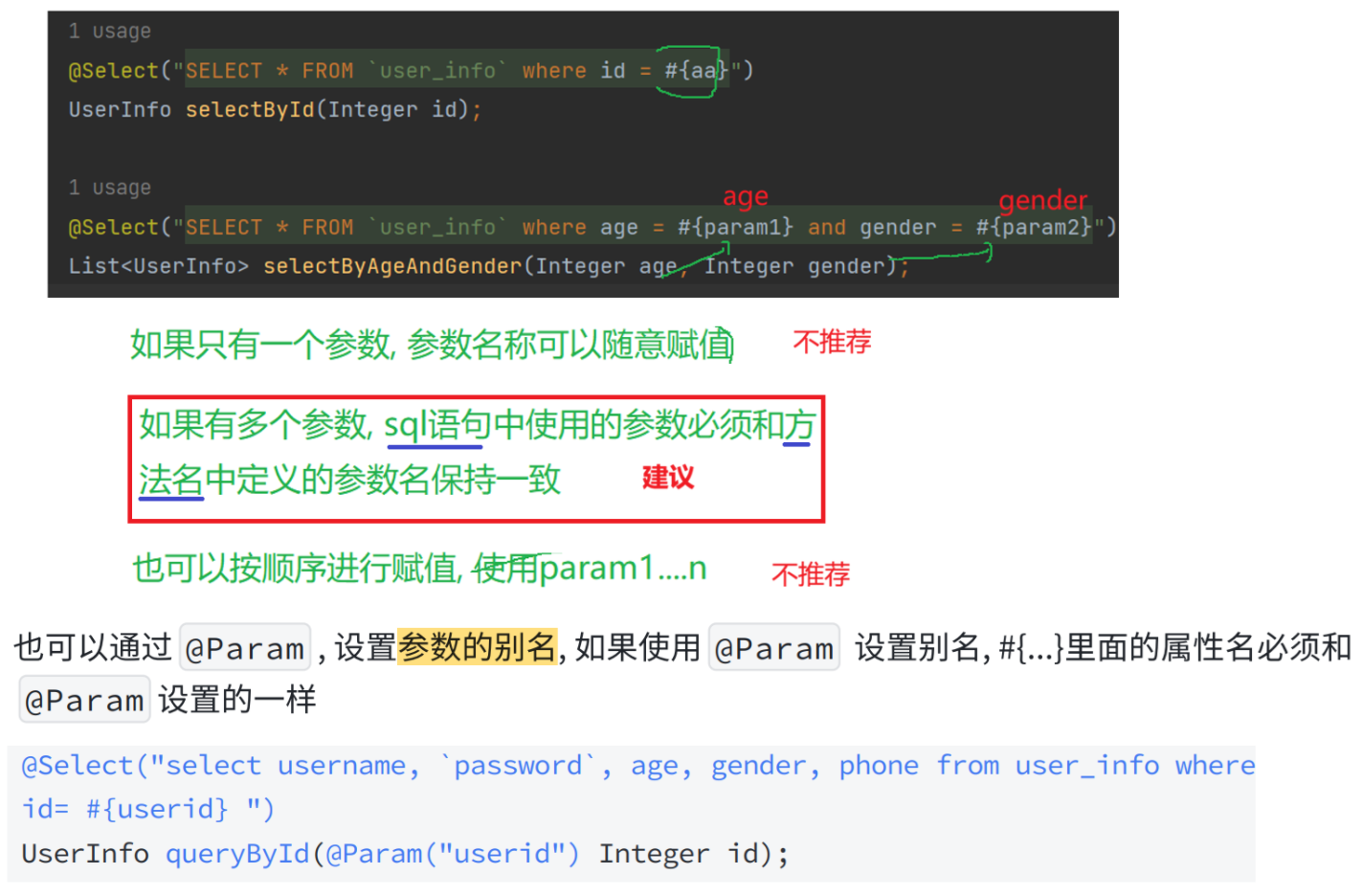Click the red 'age' annotation label

coord(746,197)
